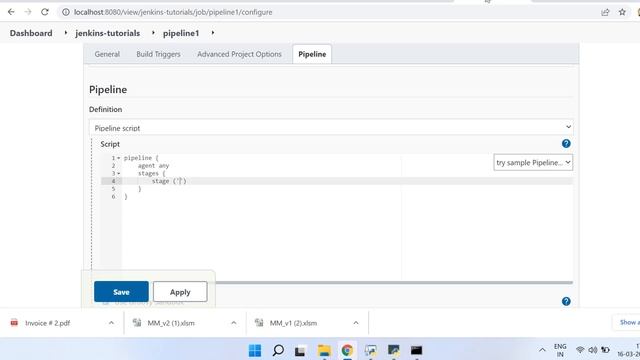Expand options for MM_v2 (1).xlsm download
Viewport: 640px width, 360px height.
[233, 323]
